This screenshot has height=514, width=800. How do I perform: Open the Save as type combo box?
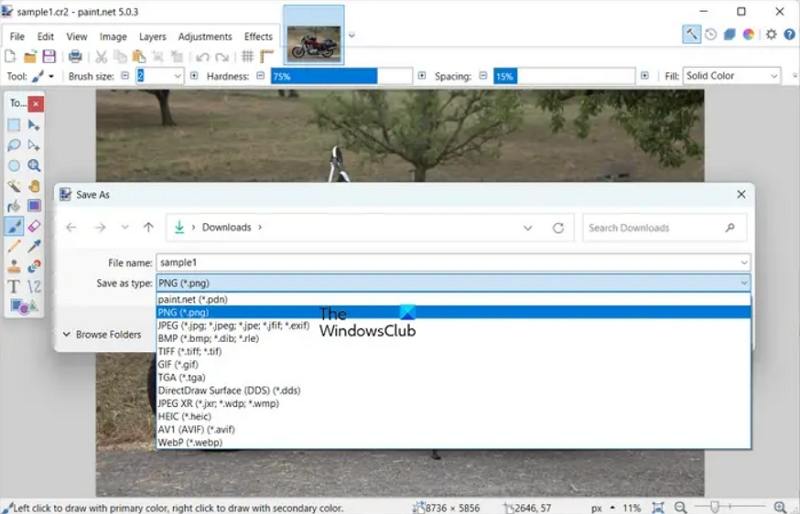point(453,283)
